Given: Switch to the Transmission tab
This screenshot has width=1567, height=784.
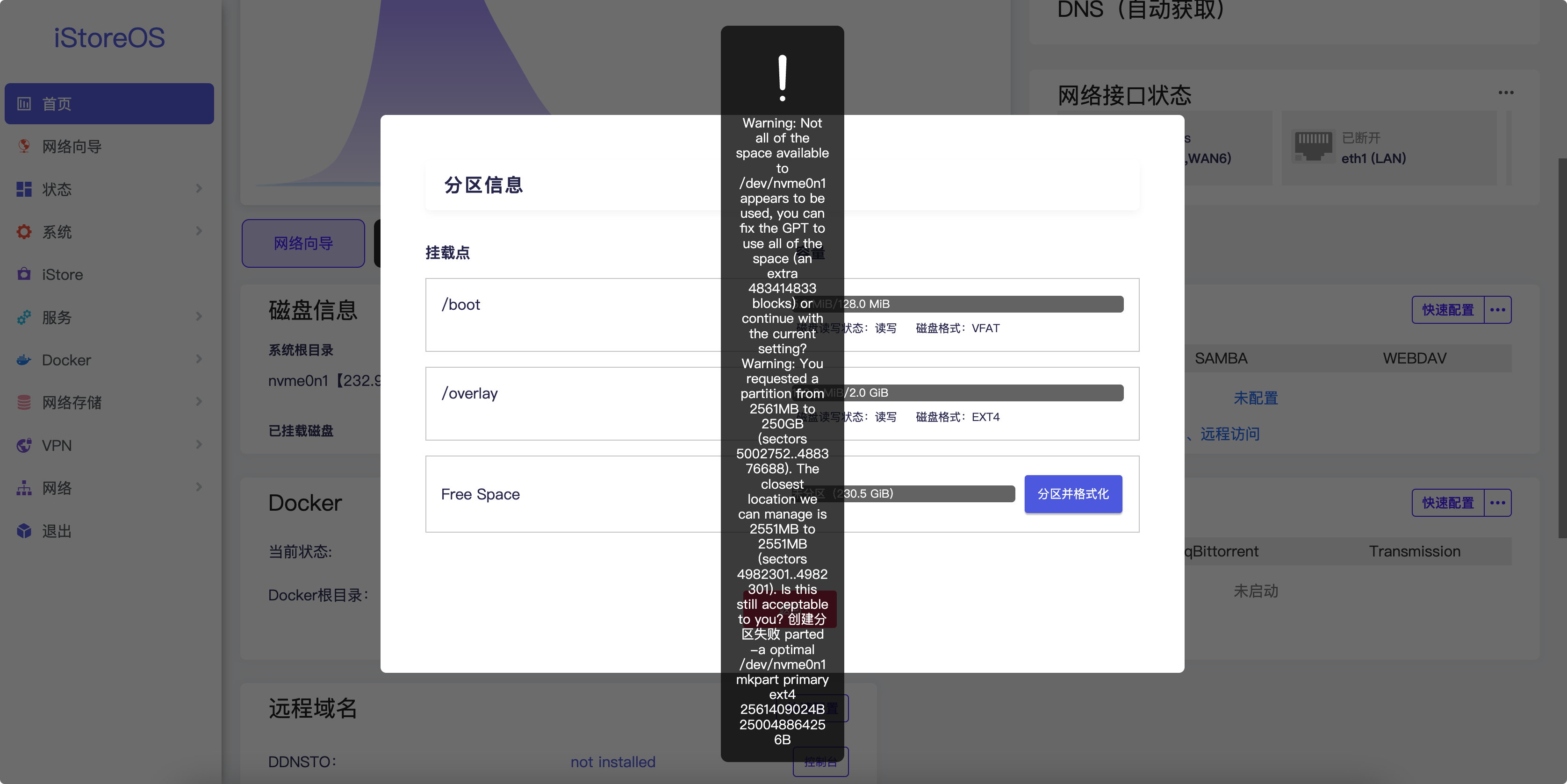Looking at the screenshot, I should [1415, 551].
